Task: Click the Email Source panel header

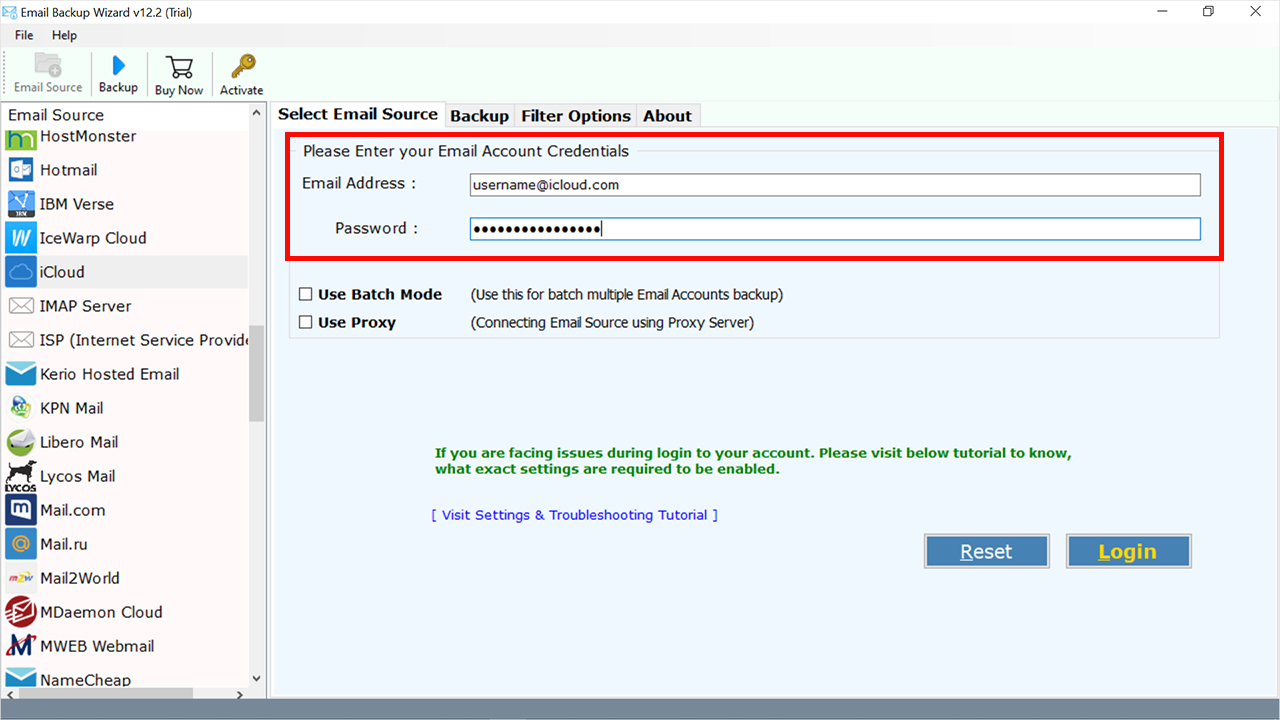Action: pos(56,115)
